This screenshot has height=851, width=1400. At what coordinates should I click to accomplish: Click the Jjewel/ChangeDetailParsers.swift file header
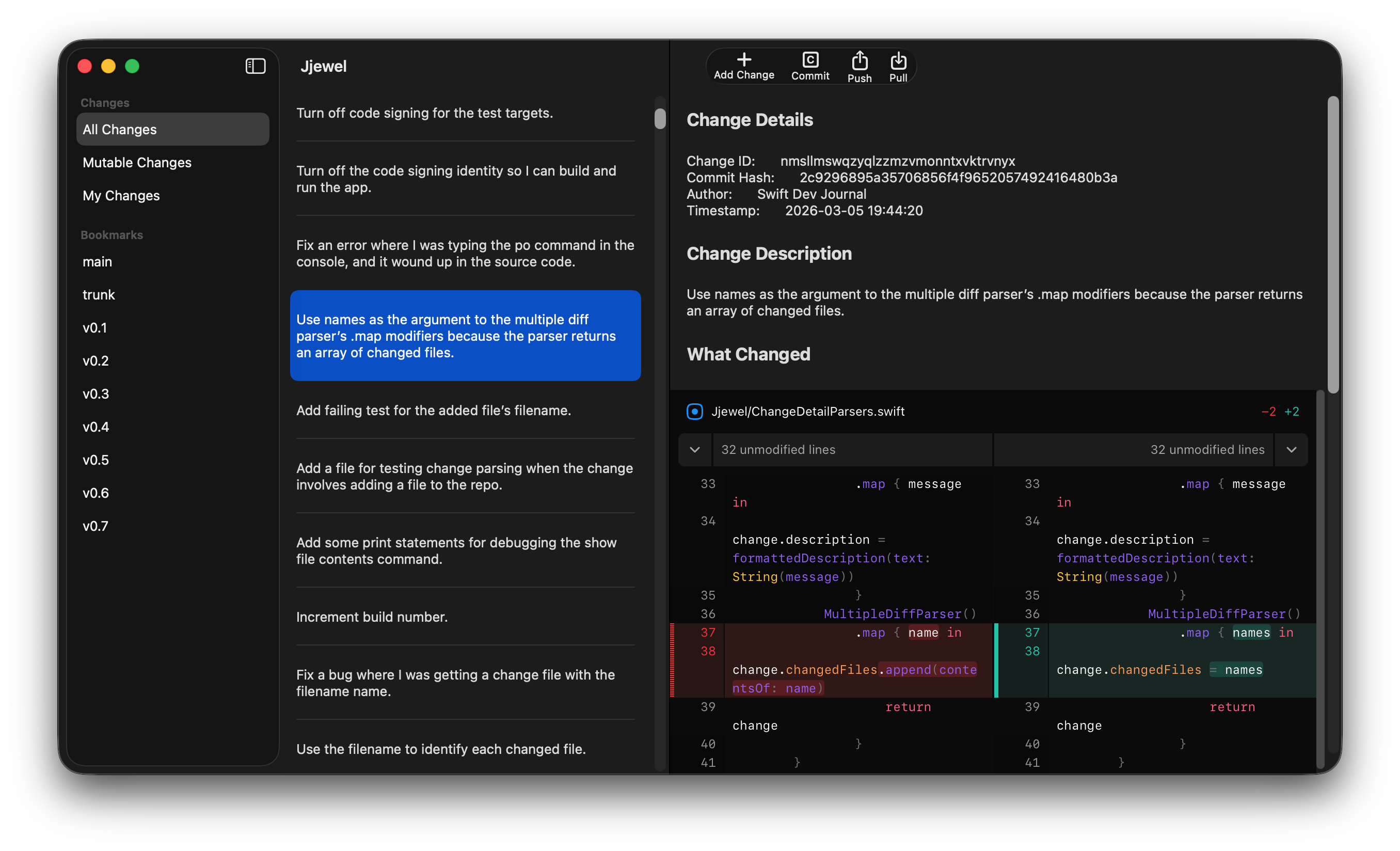(807, 411)
